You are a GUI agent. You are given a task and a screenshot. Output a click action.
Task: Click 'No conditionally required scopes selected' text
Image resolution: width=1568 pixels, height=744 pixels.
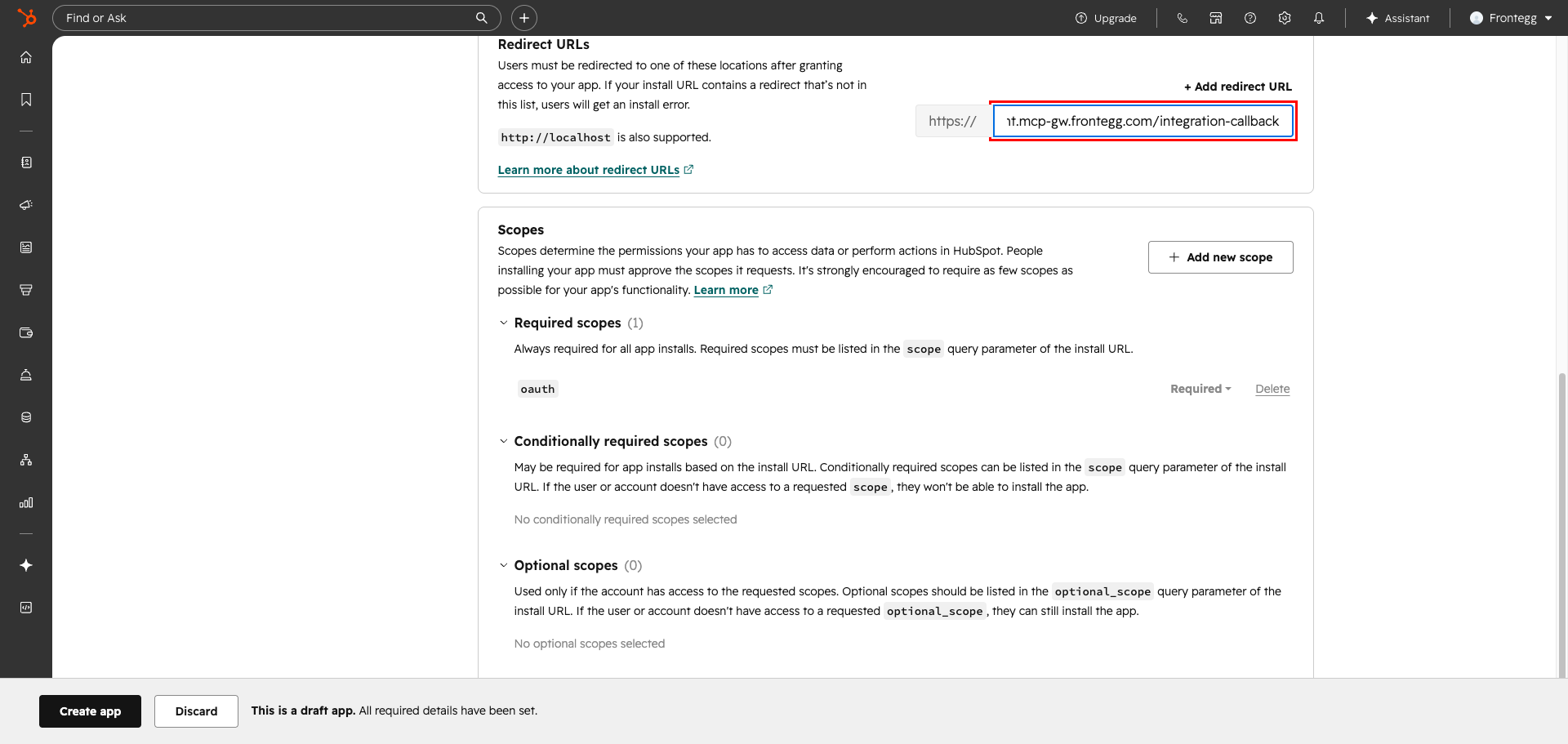(x=626, y=519)
